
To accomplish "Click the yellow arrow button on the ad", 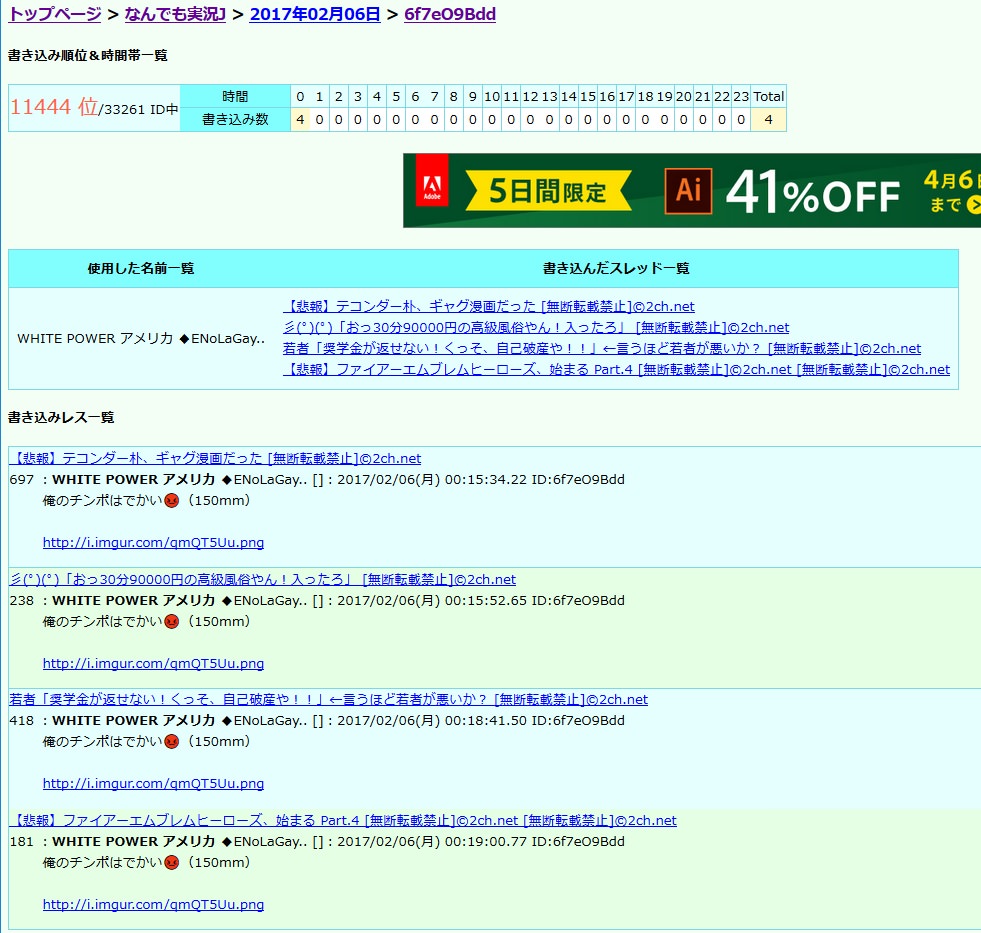I will point(972,205).
